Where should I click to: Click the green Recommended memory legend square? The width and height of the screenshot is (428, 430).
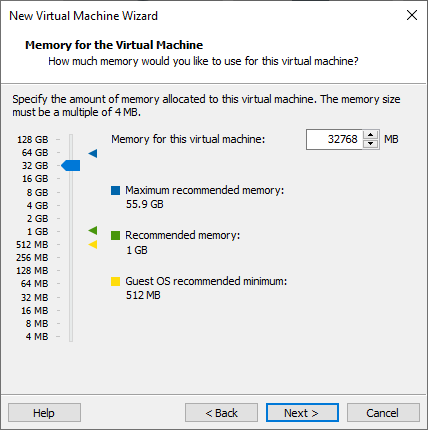click(115, 235)
